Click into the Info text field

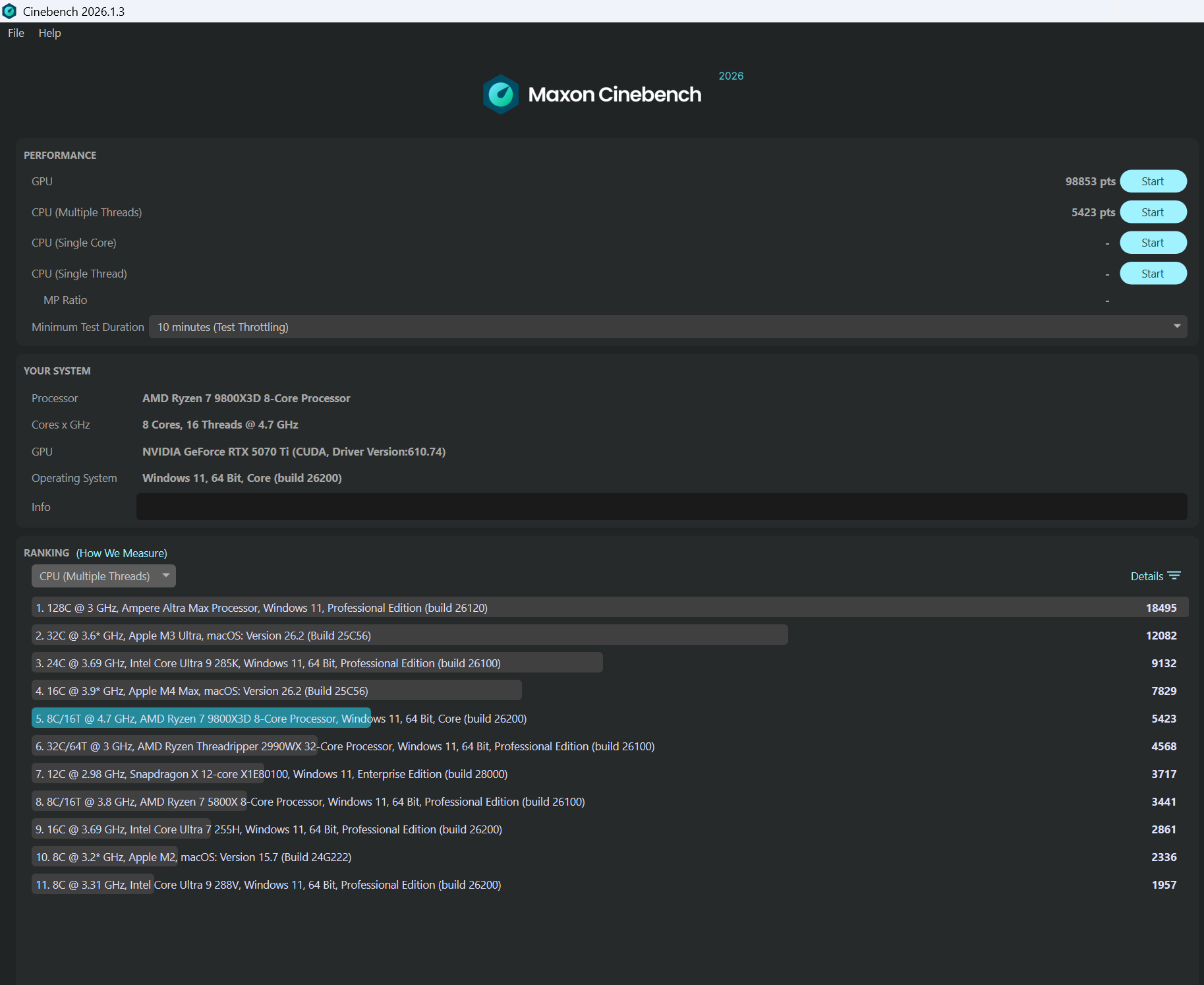(x=662, y=507)
